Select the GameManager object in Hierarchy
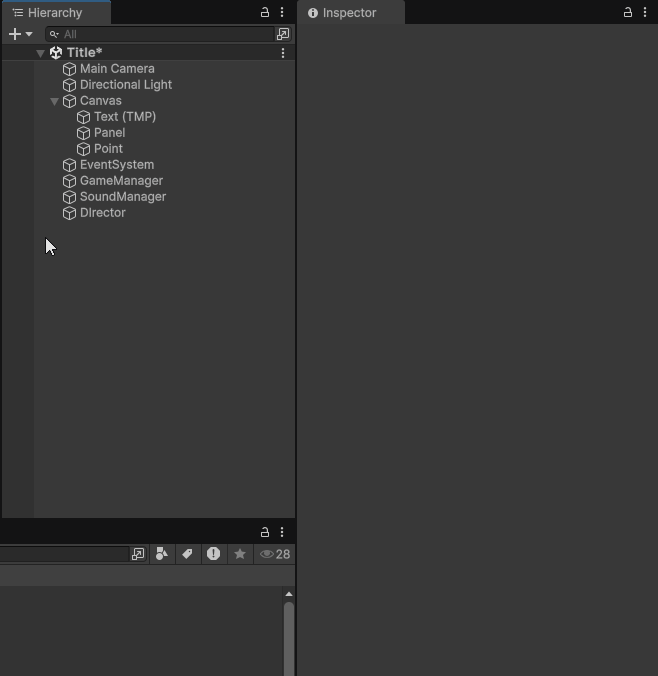Viewport: 658px width, 676px height. (x=121, y=181)
